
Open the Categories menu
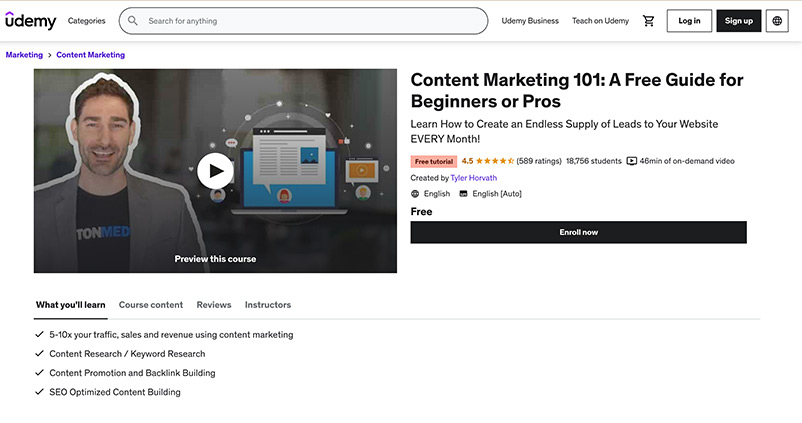click(x=86, y=21)
